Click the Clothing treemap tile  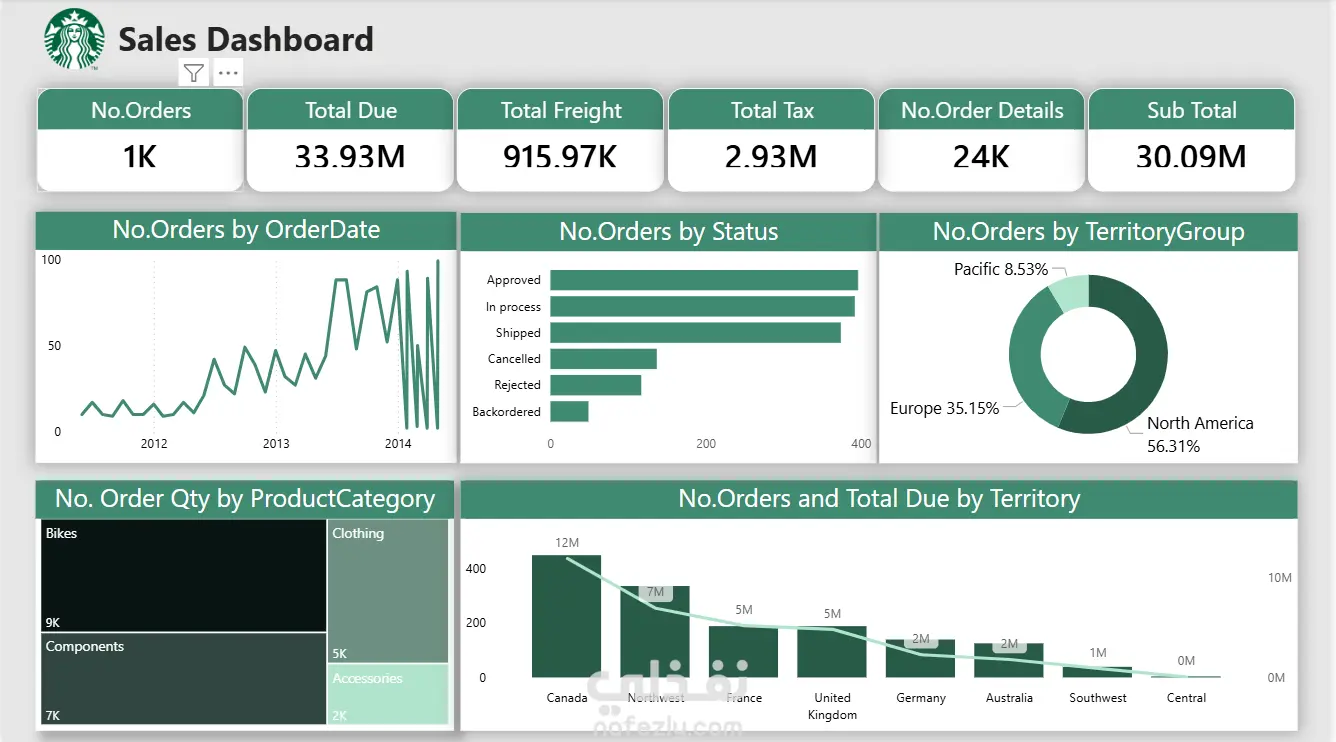pyautogui.click(x=388, y=591)
